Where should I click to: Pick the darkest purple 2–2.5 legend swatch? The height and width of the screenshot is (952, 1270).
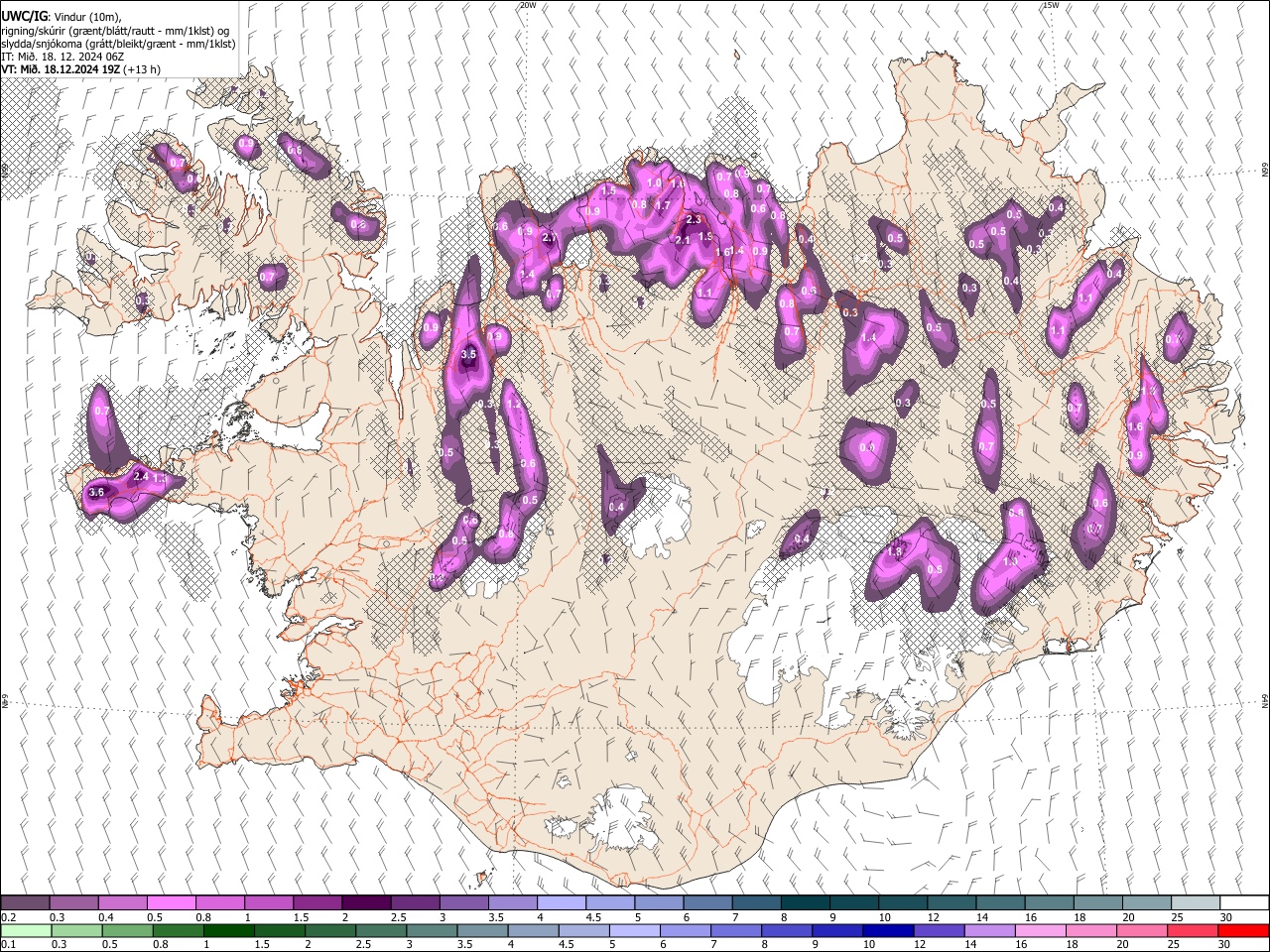[365, 903]
